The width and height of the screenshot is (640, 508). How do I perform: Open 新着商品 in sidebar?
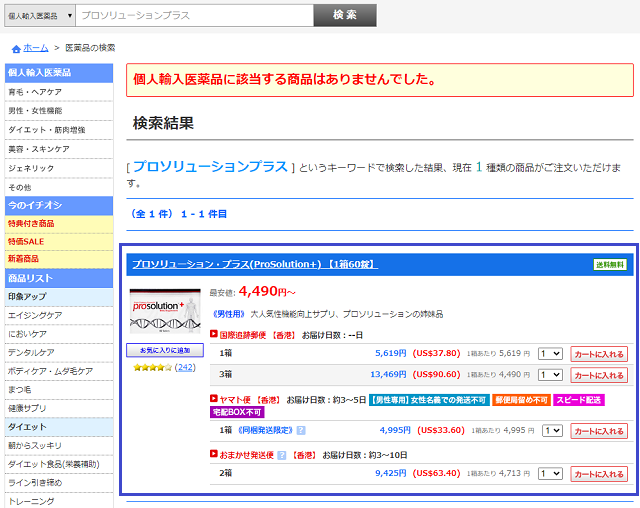click(x=59, y=259)
